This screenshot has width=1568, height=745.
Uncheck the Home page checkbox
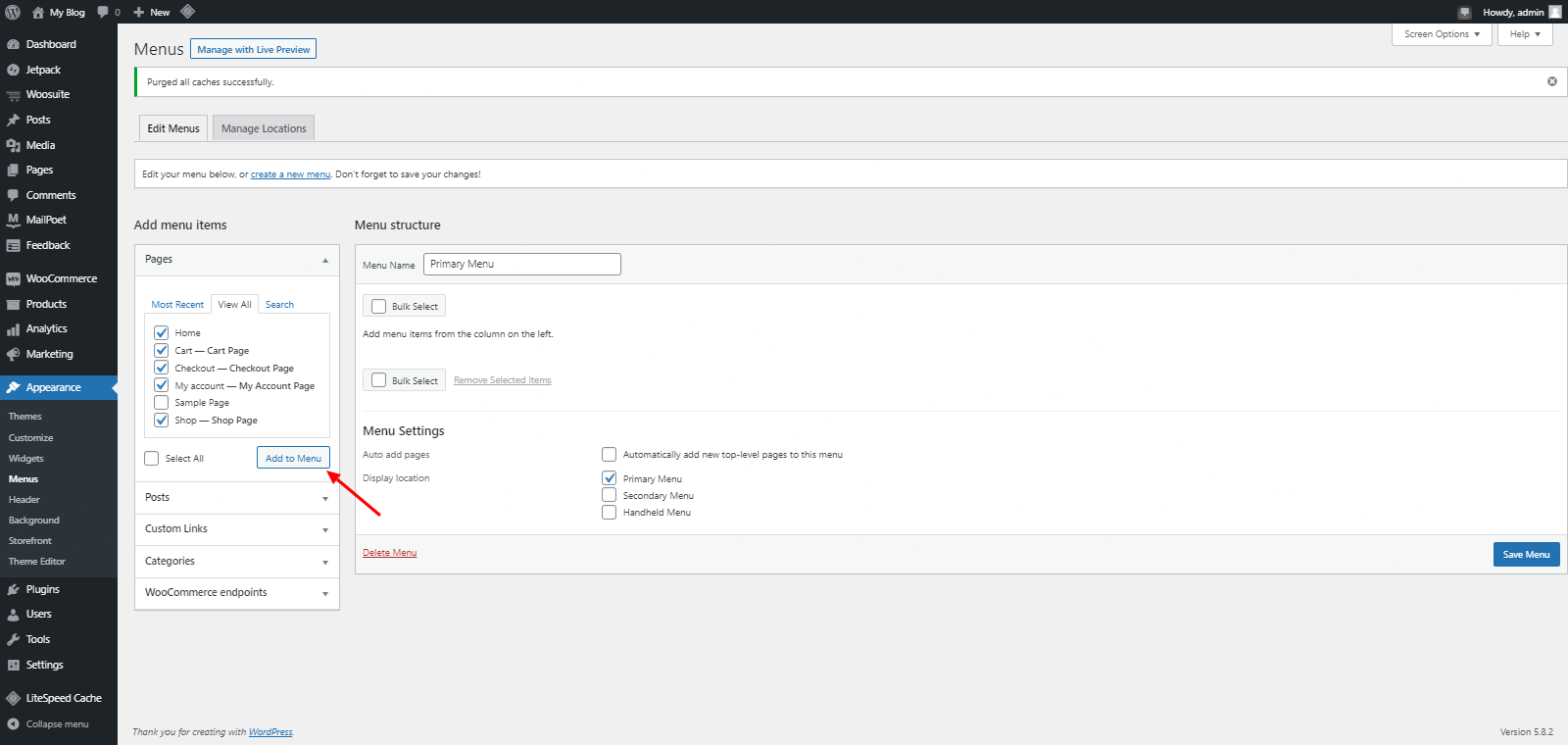coord(162,332)
